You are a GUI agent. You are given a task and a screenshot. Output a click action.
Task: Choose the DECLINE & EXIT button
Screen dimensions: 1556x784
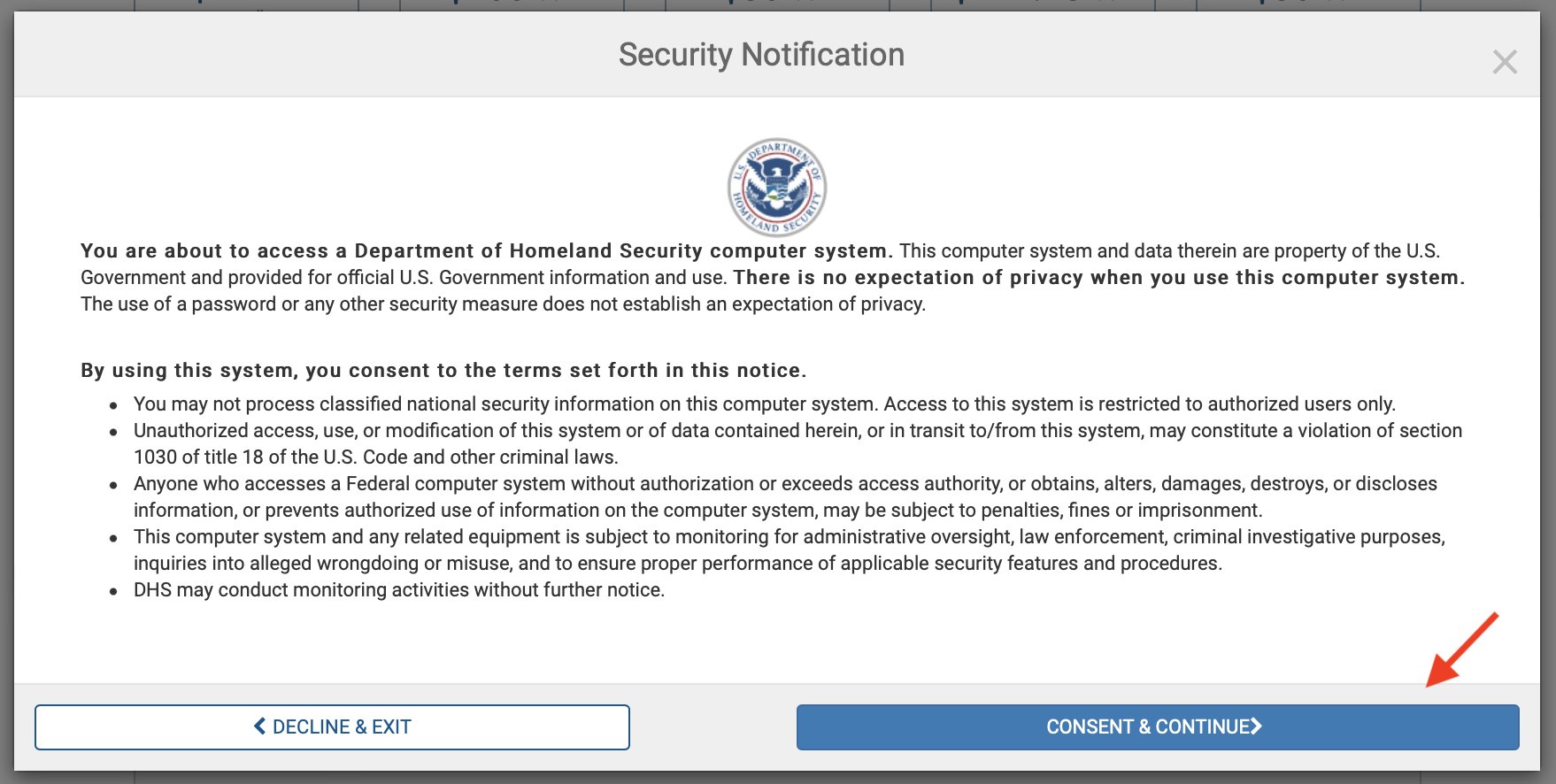[x=332, y=727]
